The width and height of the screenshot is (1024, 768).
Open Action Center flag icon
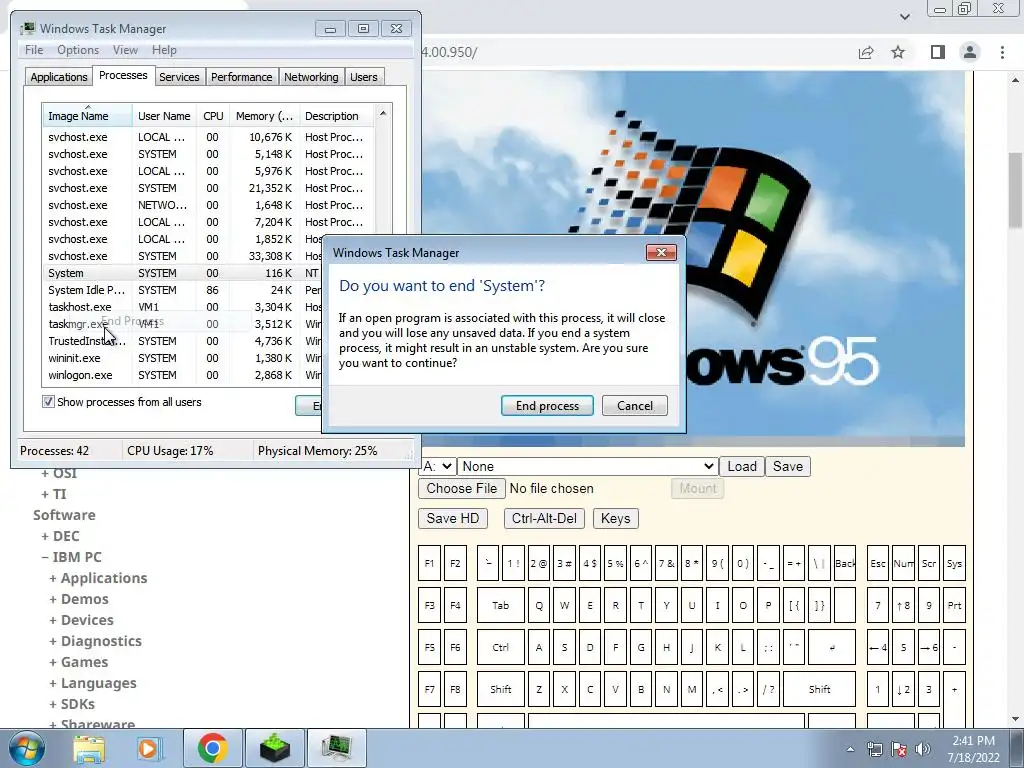899,749
